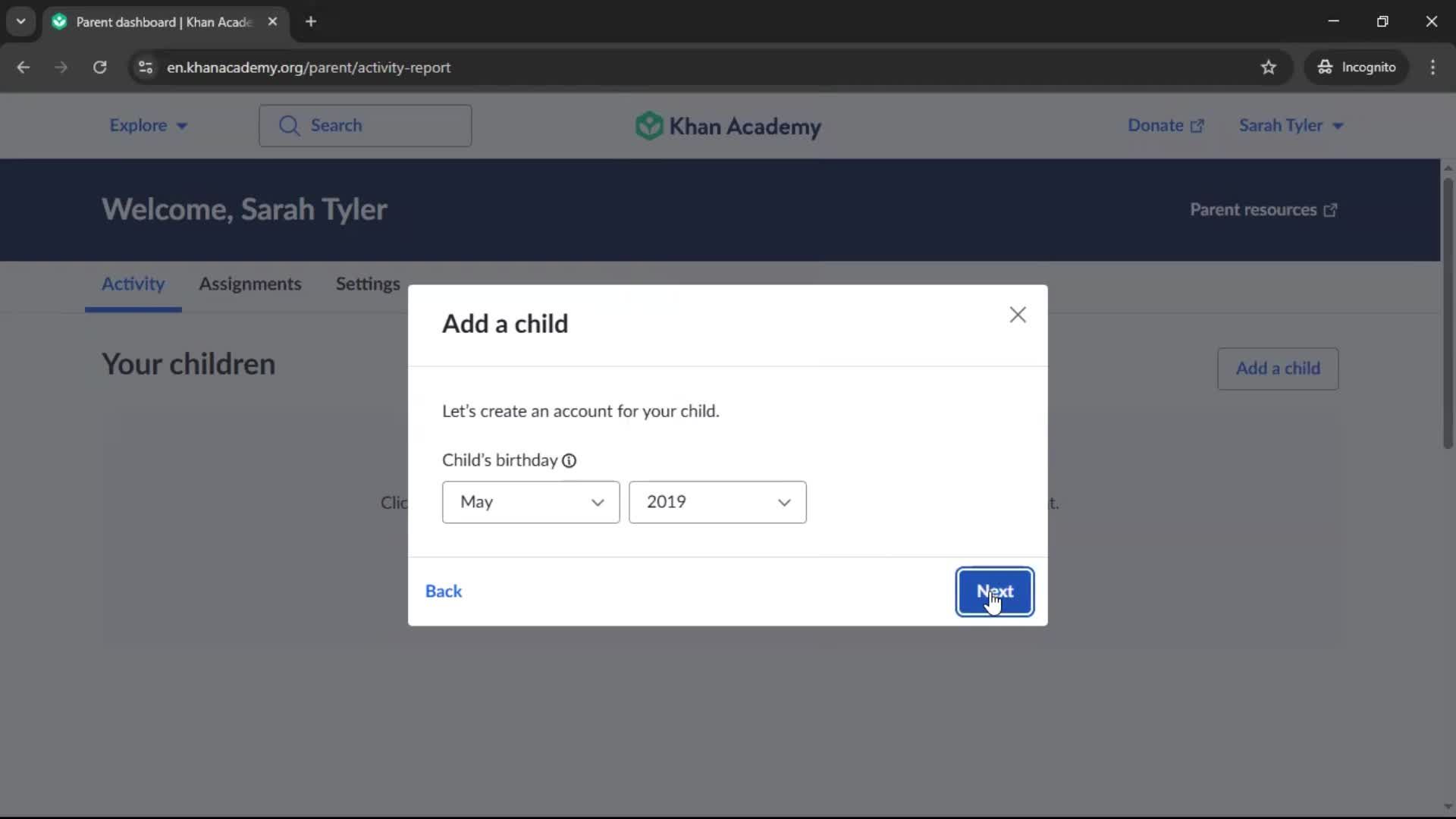Open the birth year dropdown showing 2019

pyautogui.click(x=717, y=502)
